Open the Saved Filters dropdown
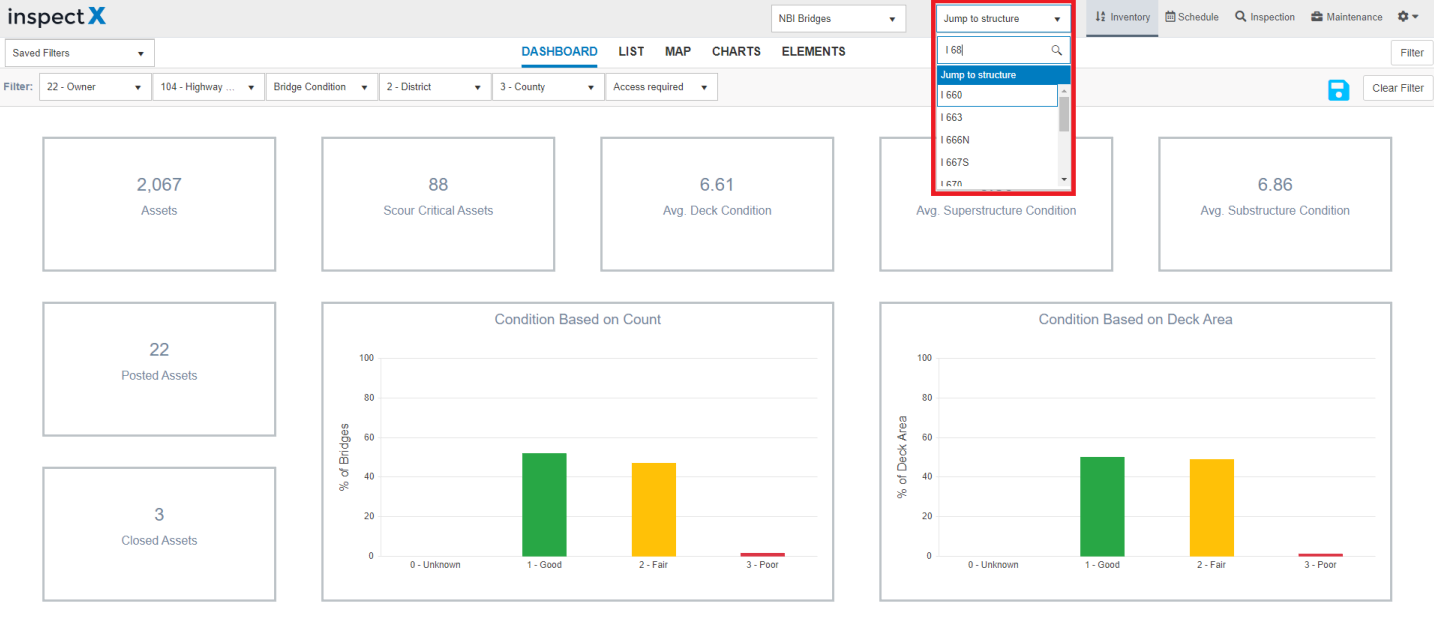 click(79, 53)
